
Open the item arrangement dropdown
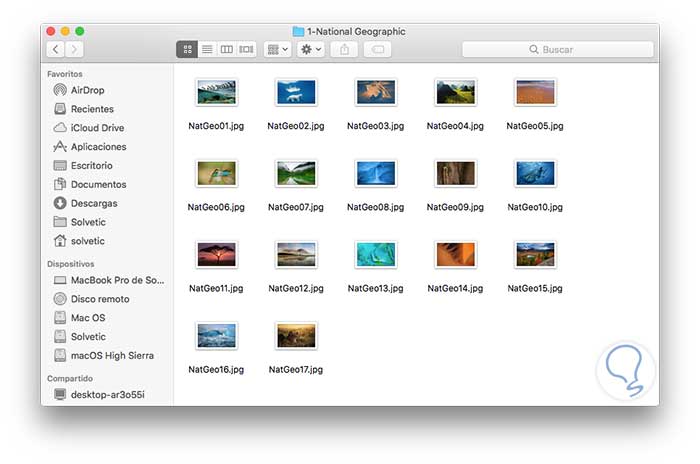(277, 49)
